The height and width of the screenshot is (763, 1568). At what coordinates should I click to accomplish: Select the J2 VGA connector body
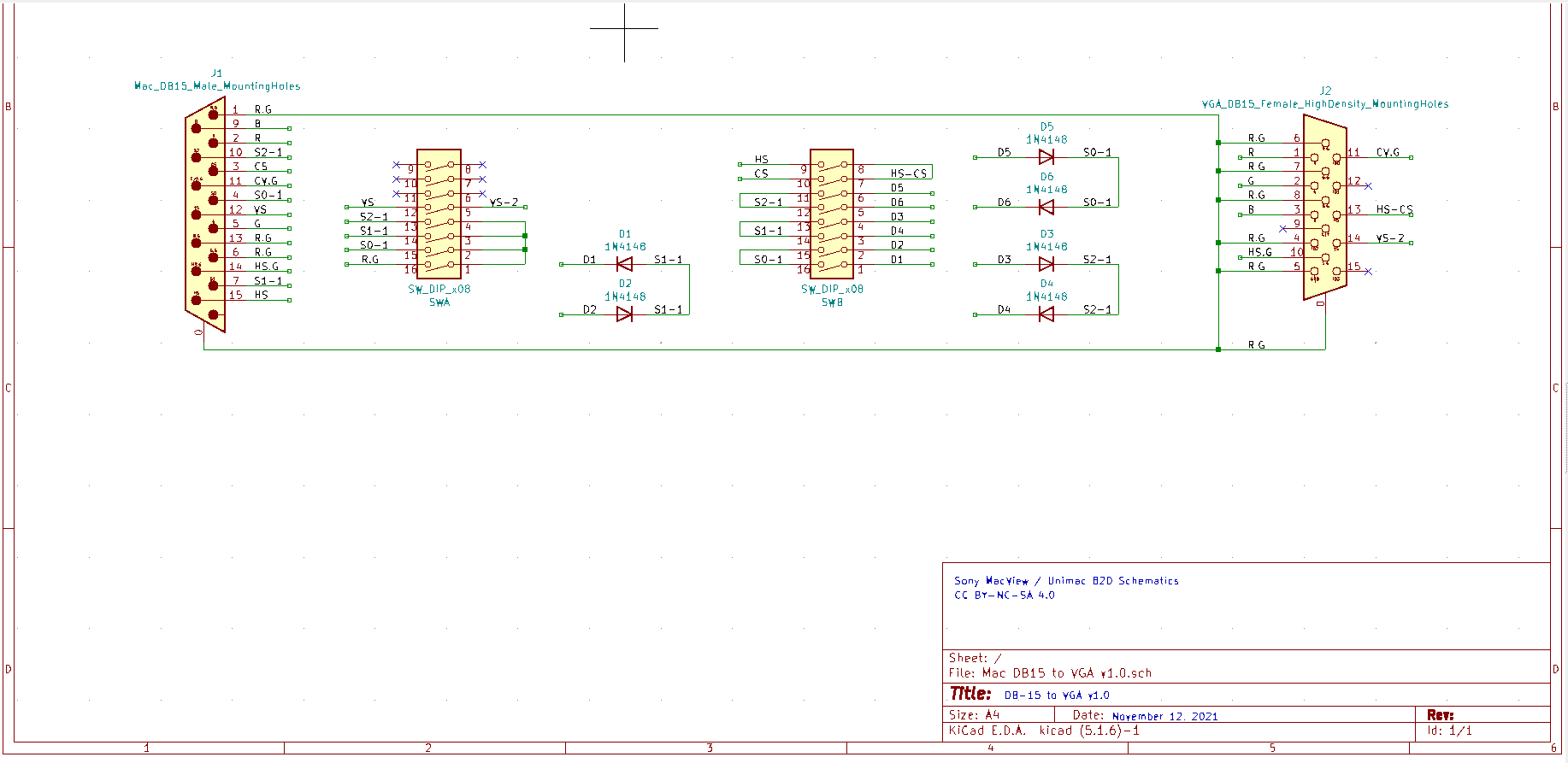1325,208
